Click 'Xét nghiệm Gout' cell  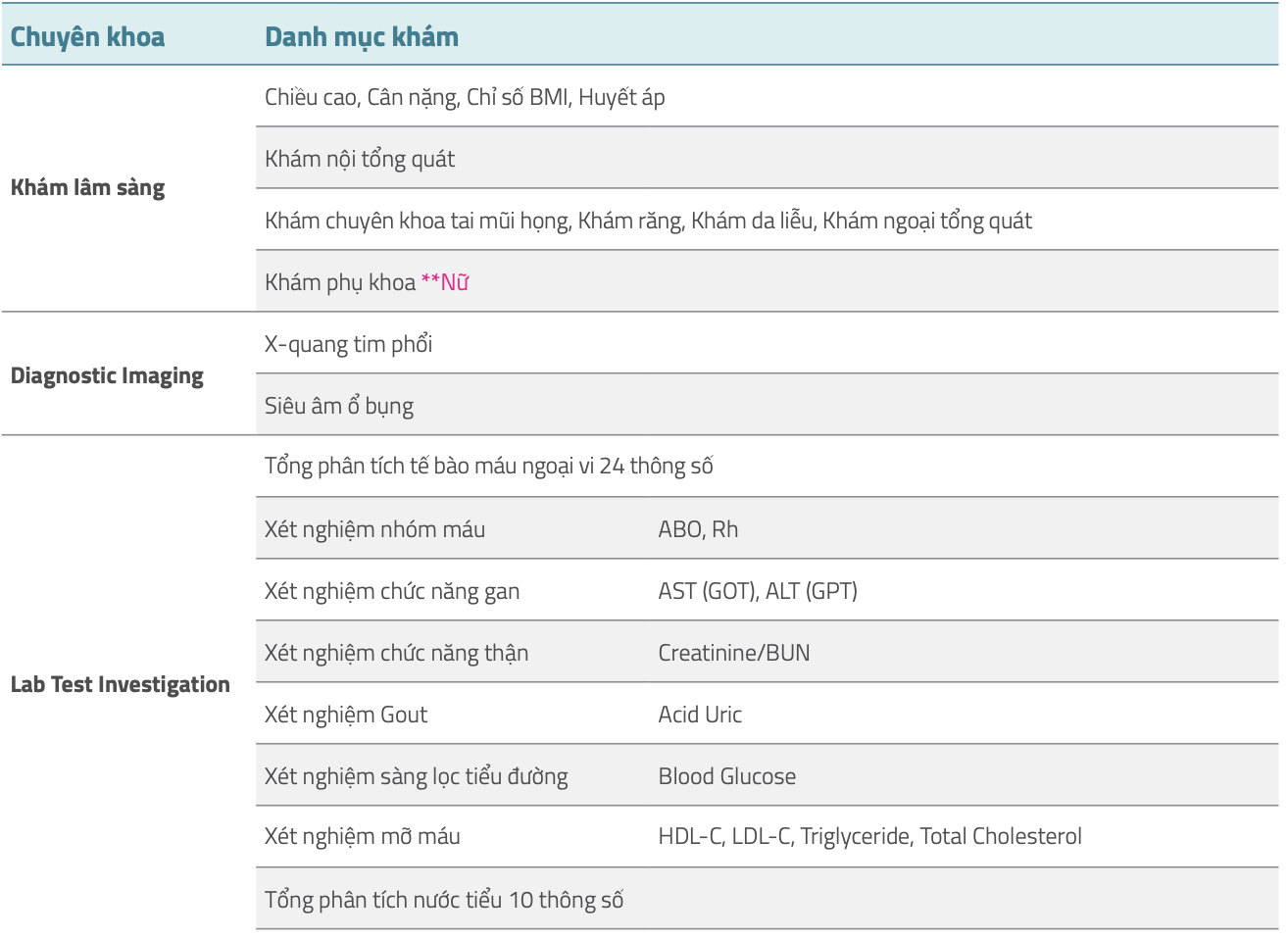[346, 715]
